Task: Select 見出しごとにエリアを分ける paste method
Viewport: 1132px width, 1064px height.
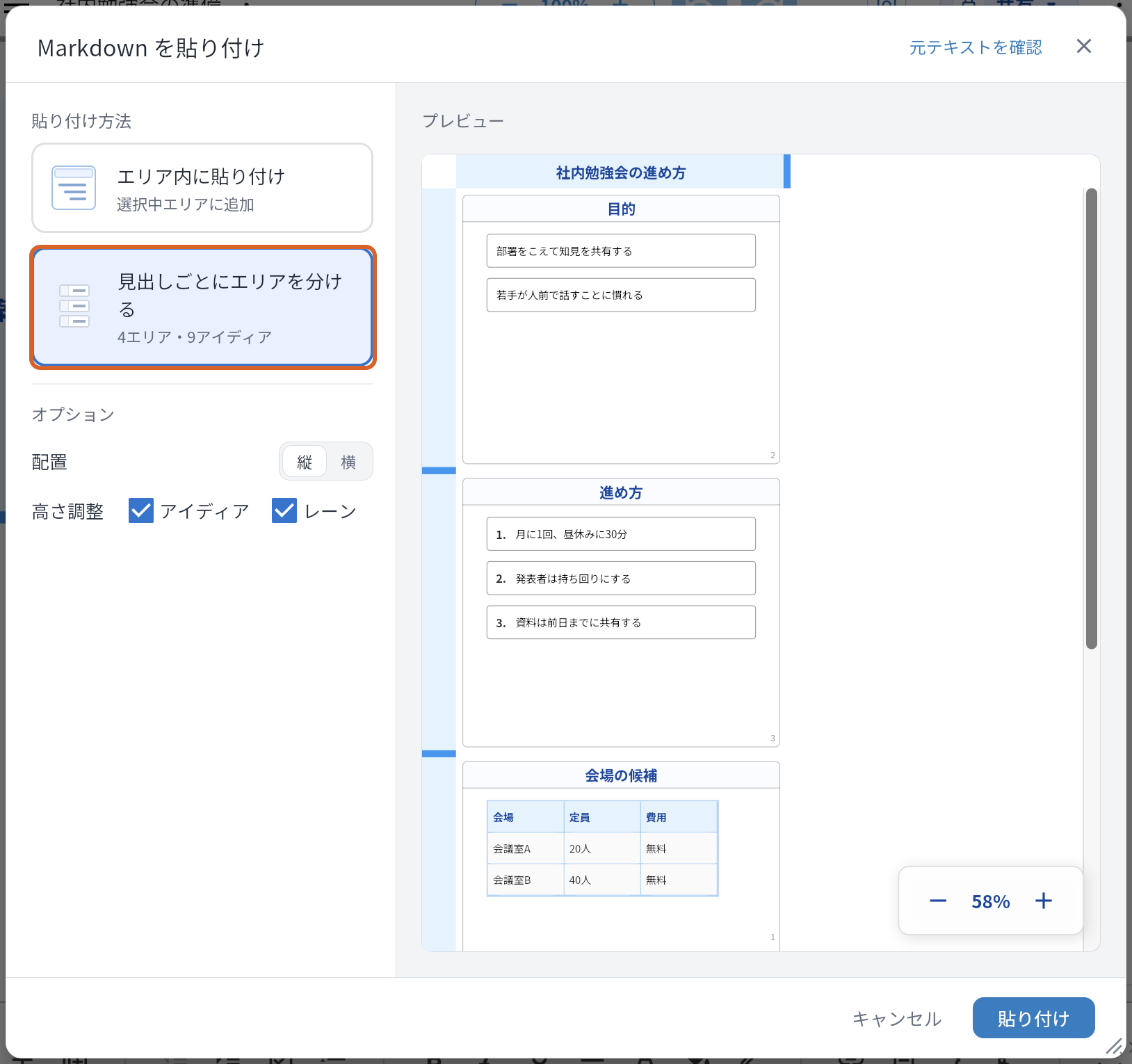Action: 202,307
